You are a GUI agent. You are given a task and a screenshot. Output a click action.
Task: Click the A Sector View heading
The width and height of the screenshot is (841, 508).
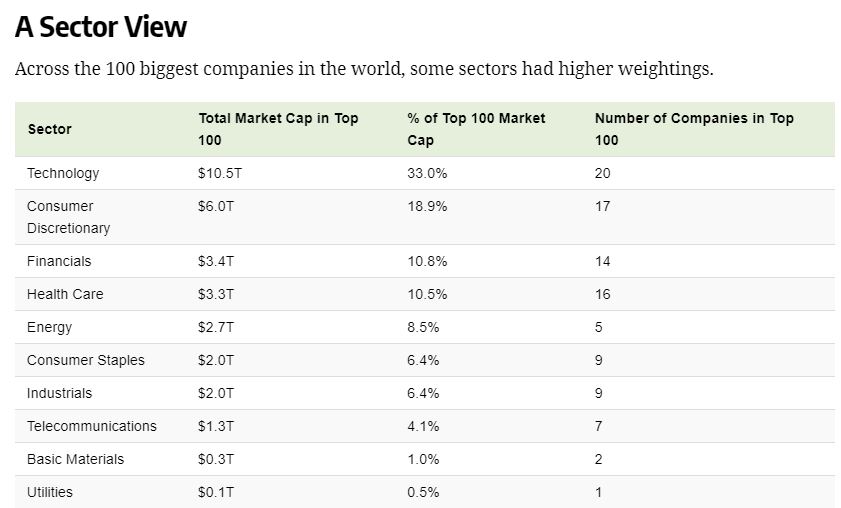click(101, 27)
